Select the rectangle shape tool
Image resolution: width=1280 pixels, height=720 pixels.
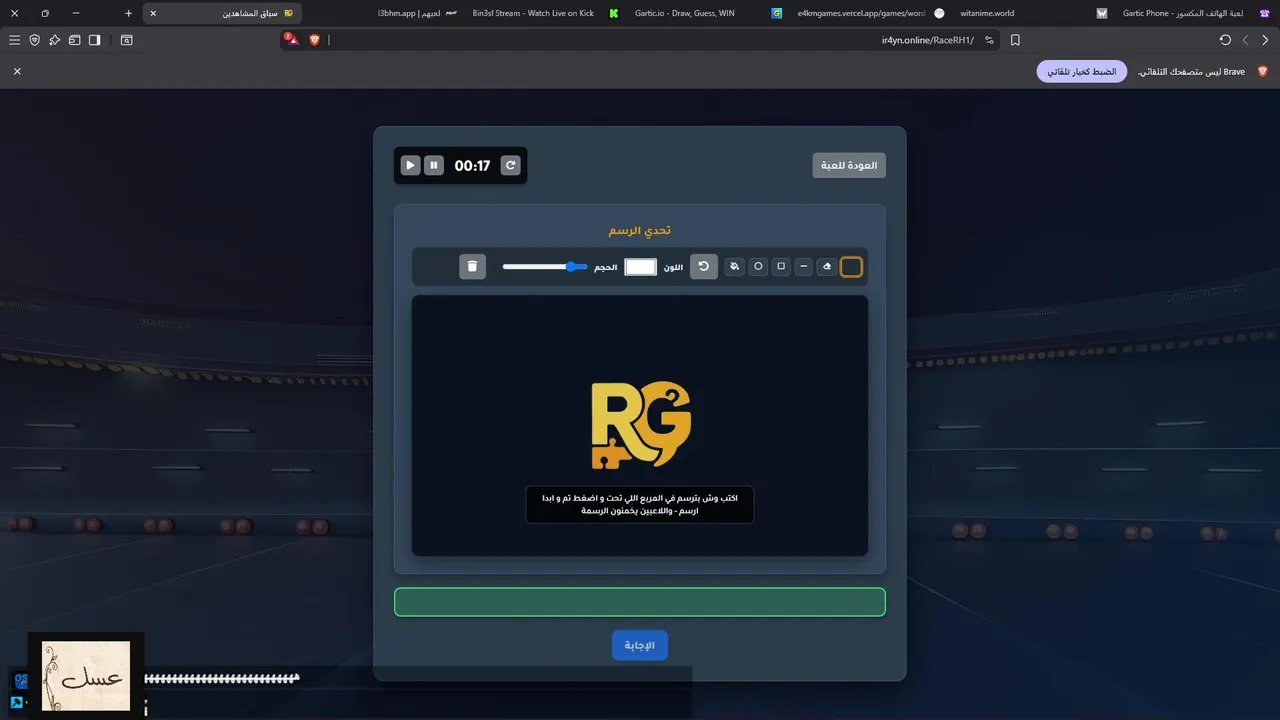tap(781, 267)
